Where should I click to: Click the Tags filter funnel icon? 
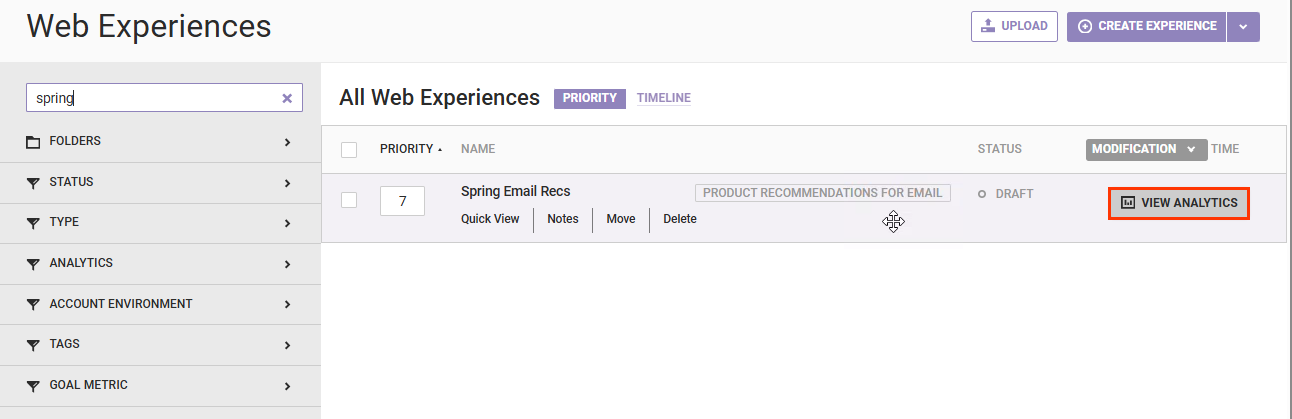coord(33,345)
